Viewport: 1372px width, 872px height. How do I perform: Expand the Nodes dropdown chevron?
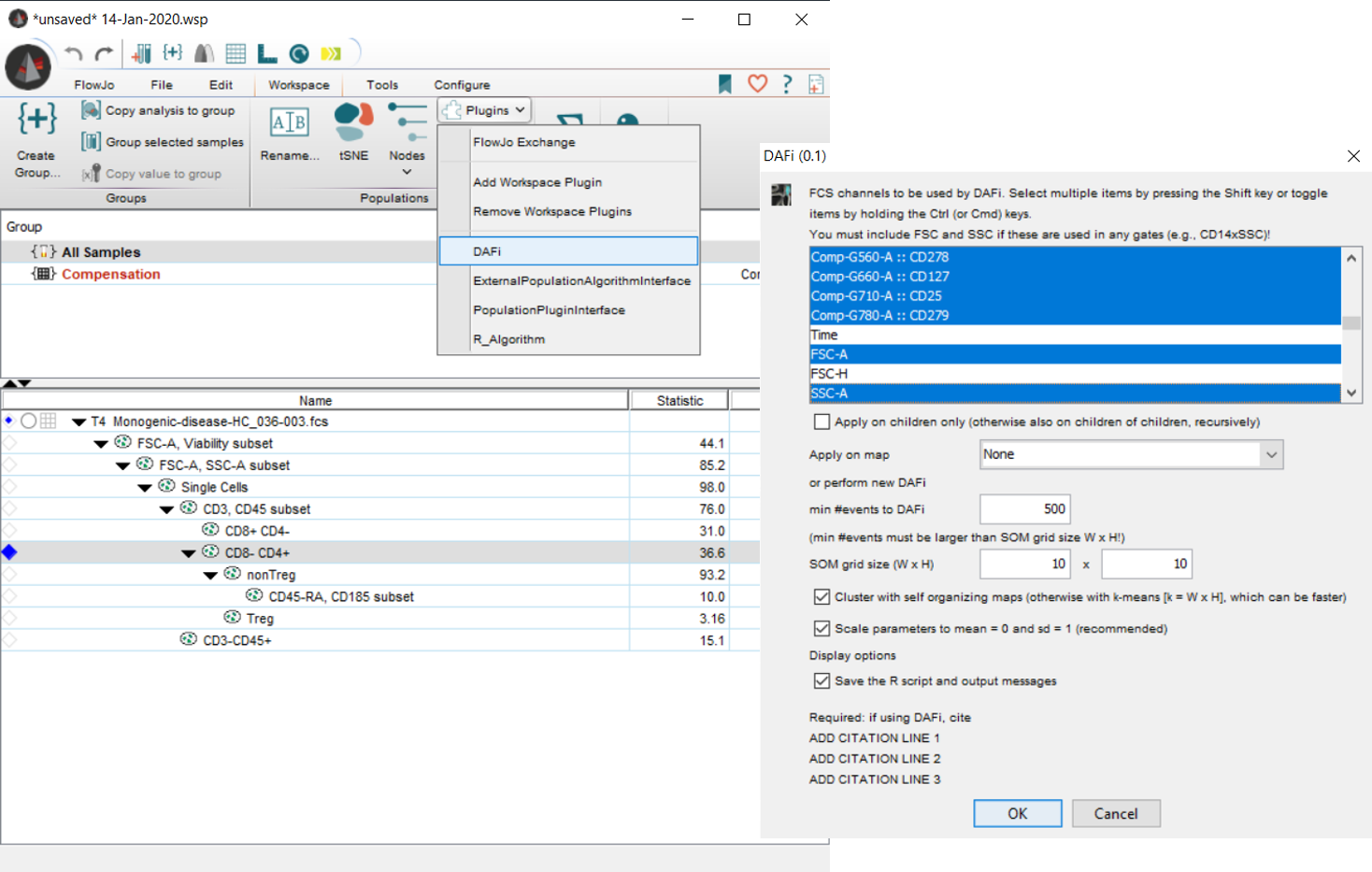pyautogui.click(x=407, y=172)
